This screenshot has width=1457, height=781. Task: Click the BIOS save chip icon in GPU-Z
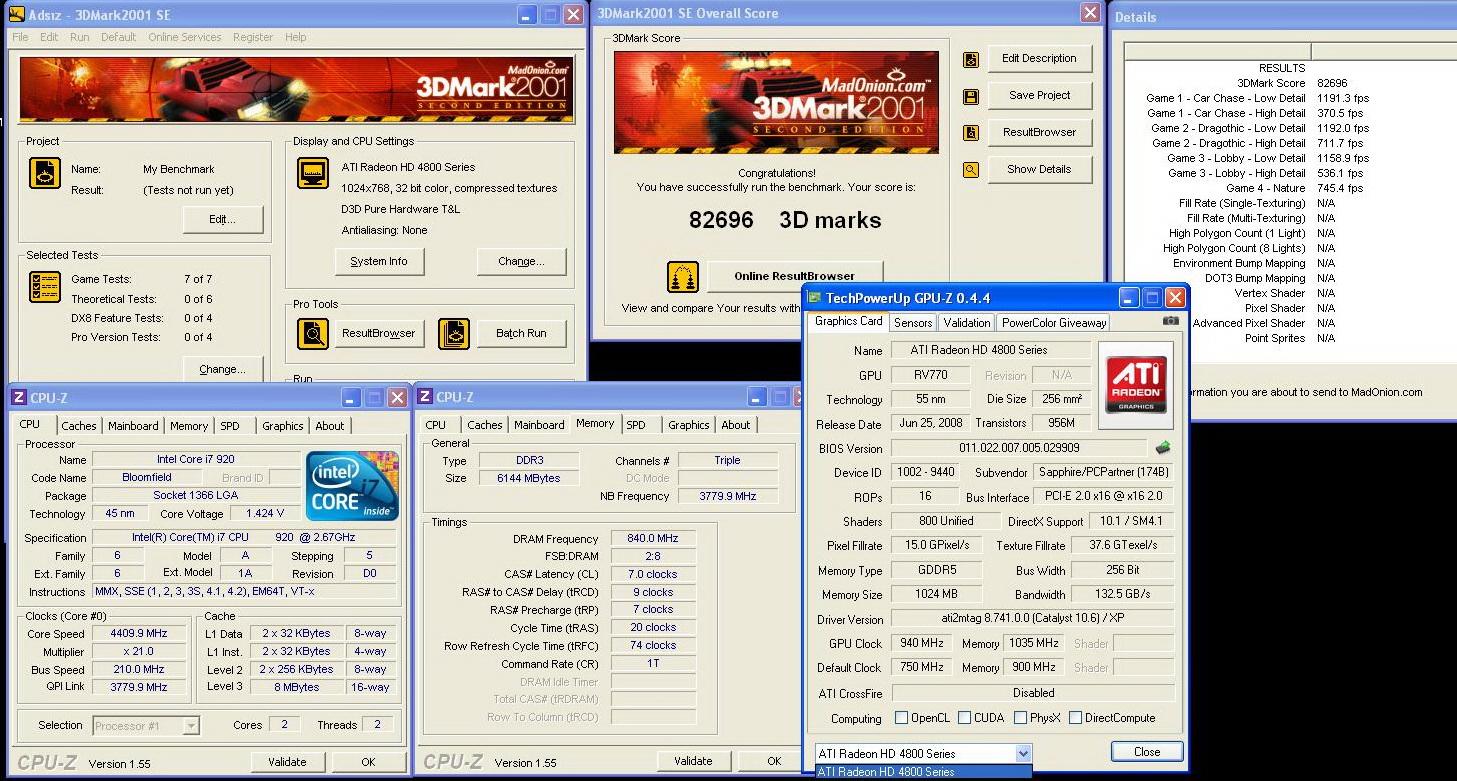[x=1163, y=448]
